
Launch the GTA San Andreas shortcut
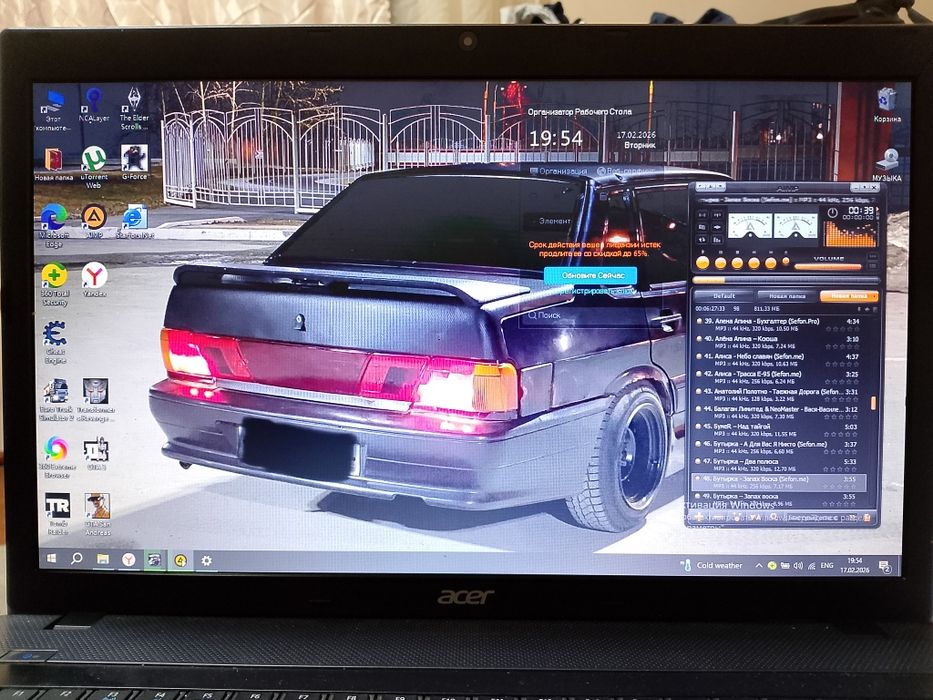click(97, 515)
